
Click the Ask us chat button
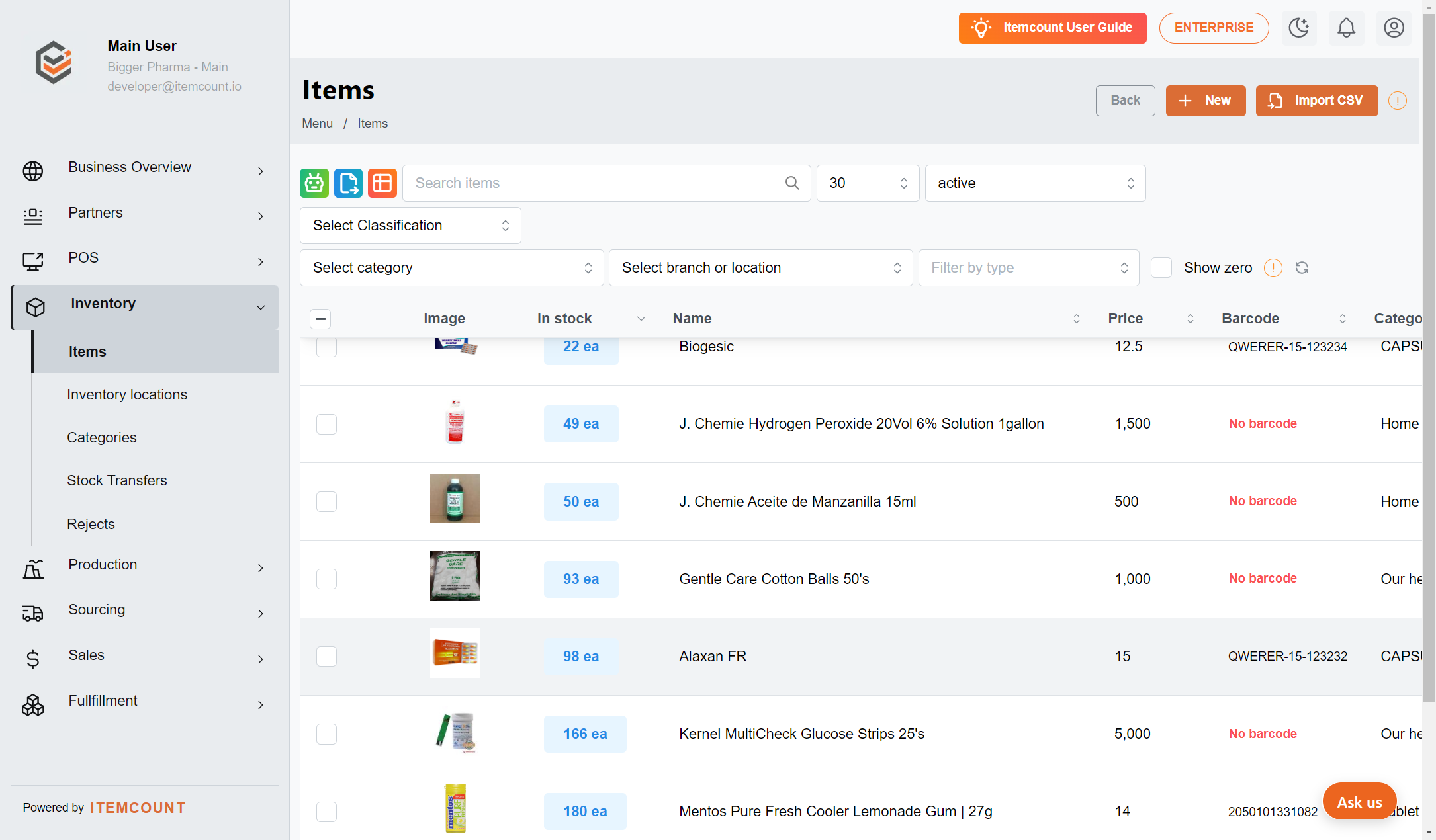(x=1360, y=802)
